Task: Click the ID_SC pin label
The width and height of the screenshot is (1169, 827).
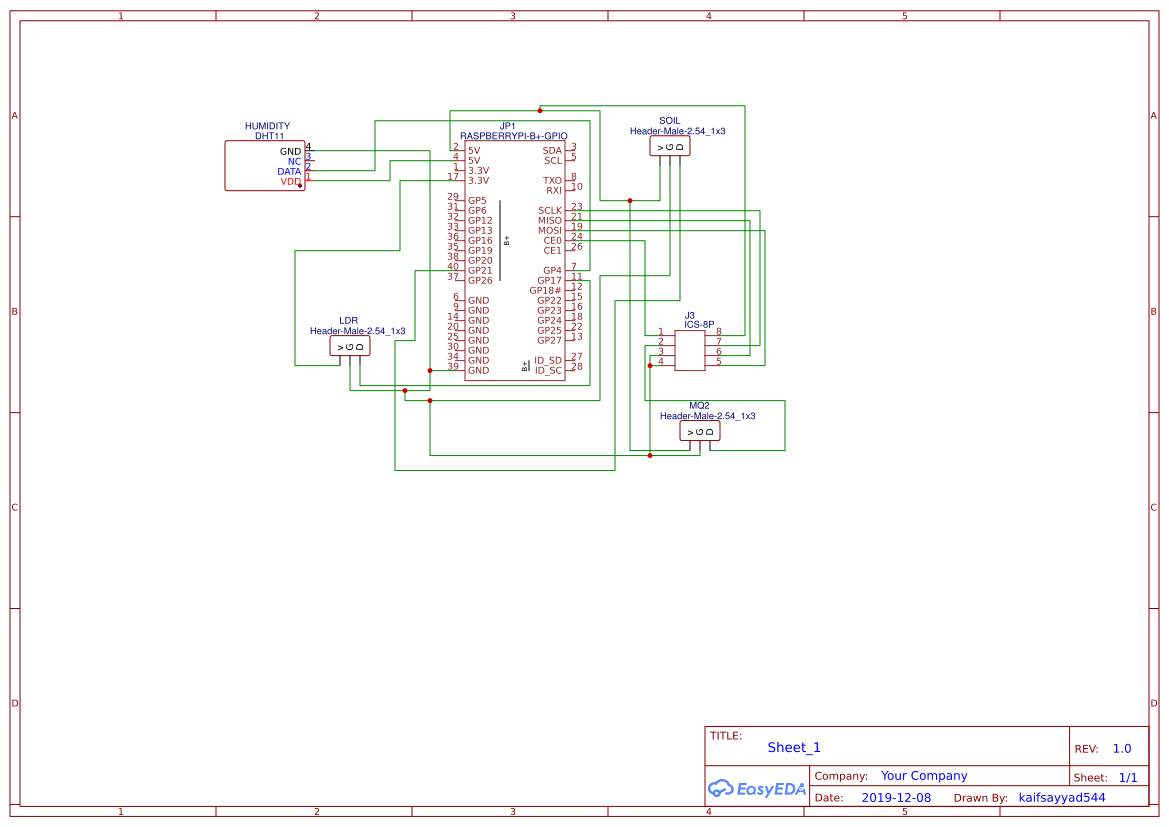Action: coord(548,371)
